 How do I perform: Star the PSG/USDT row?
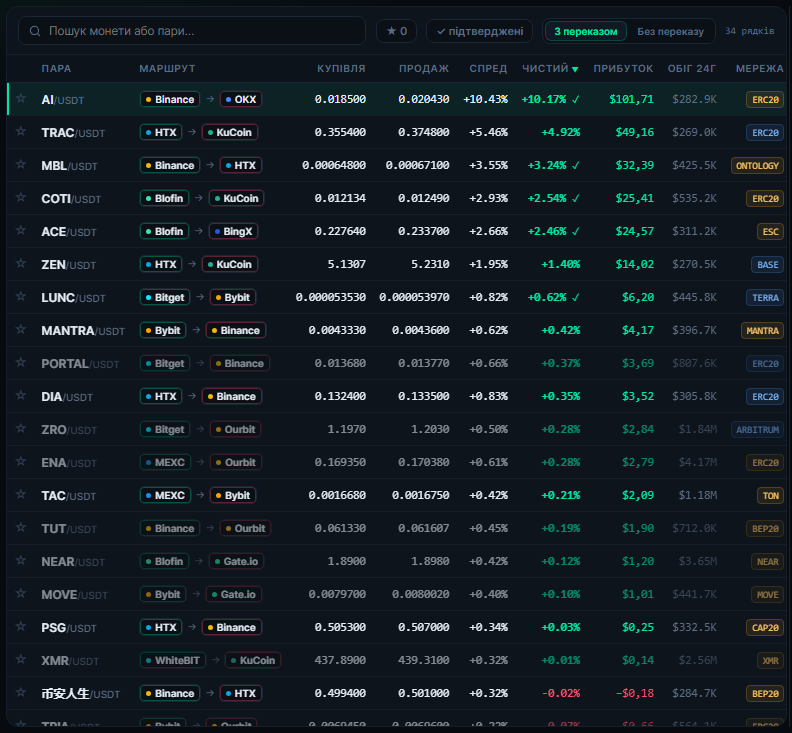click(x=21, y=627)
